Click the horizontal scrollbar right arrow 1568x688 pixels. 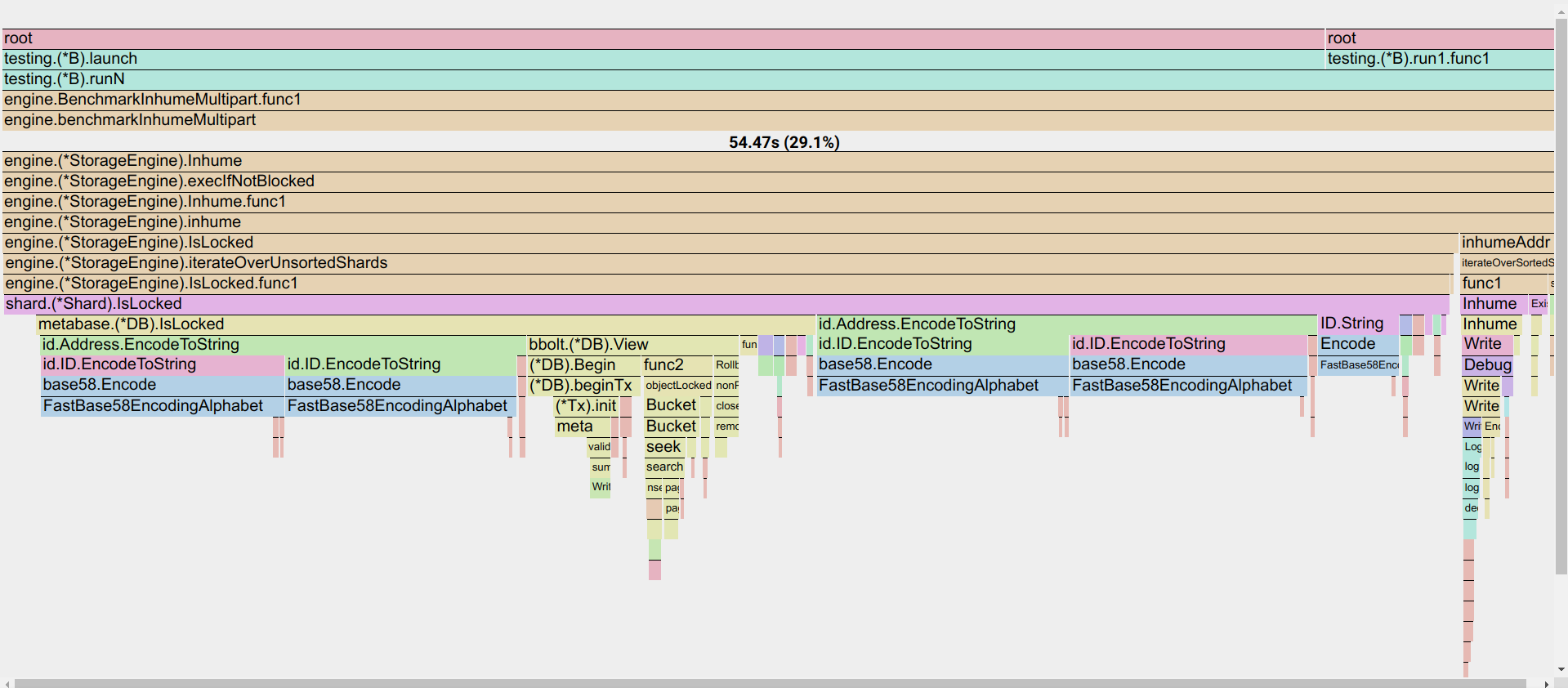[x=1547, y=683]
